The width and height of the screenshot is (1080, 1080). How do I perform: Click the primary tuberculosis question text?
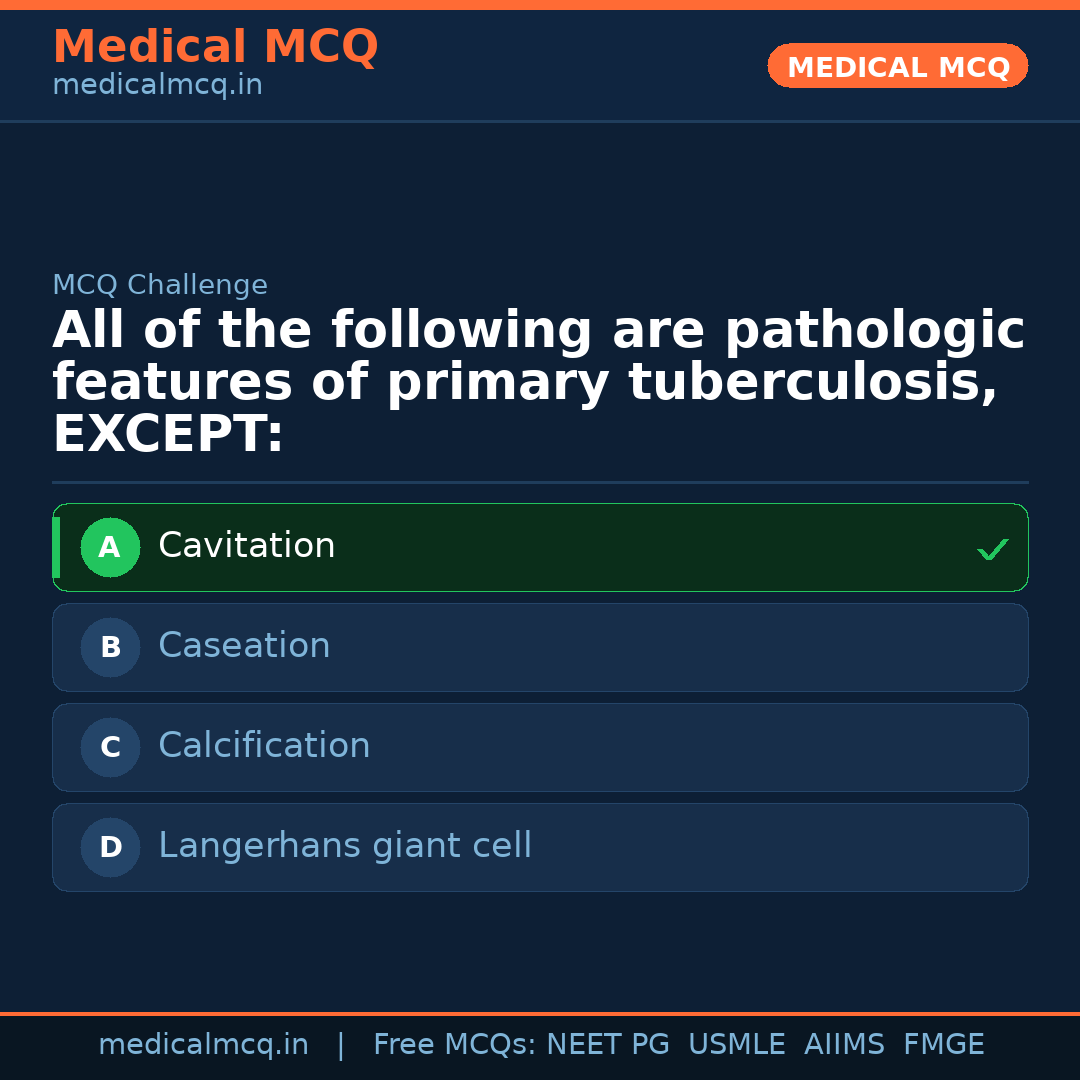pyautogui.click(x=538, y=382)
